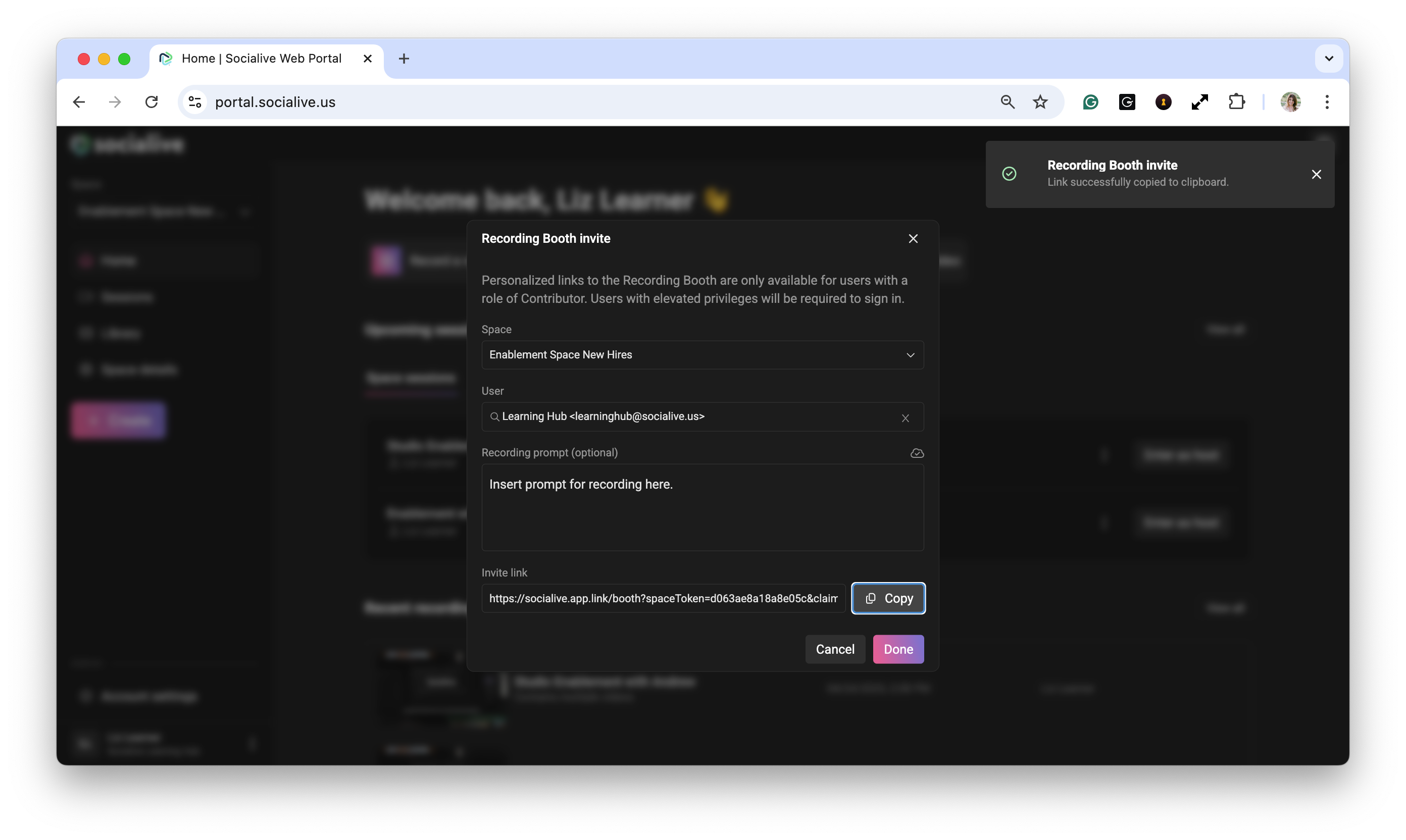
Task: Open the Extensions puzzle icon
Action: click(1236, 102)
